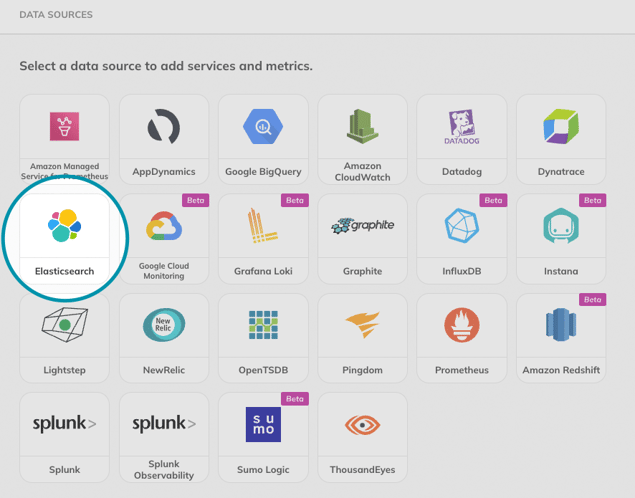Screen dimensions: 635x498
Task: Click the DATA SOURCES header tab
Action: [56, 15]
